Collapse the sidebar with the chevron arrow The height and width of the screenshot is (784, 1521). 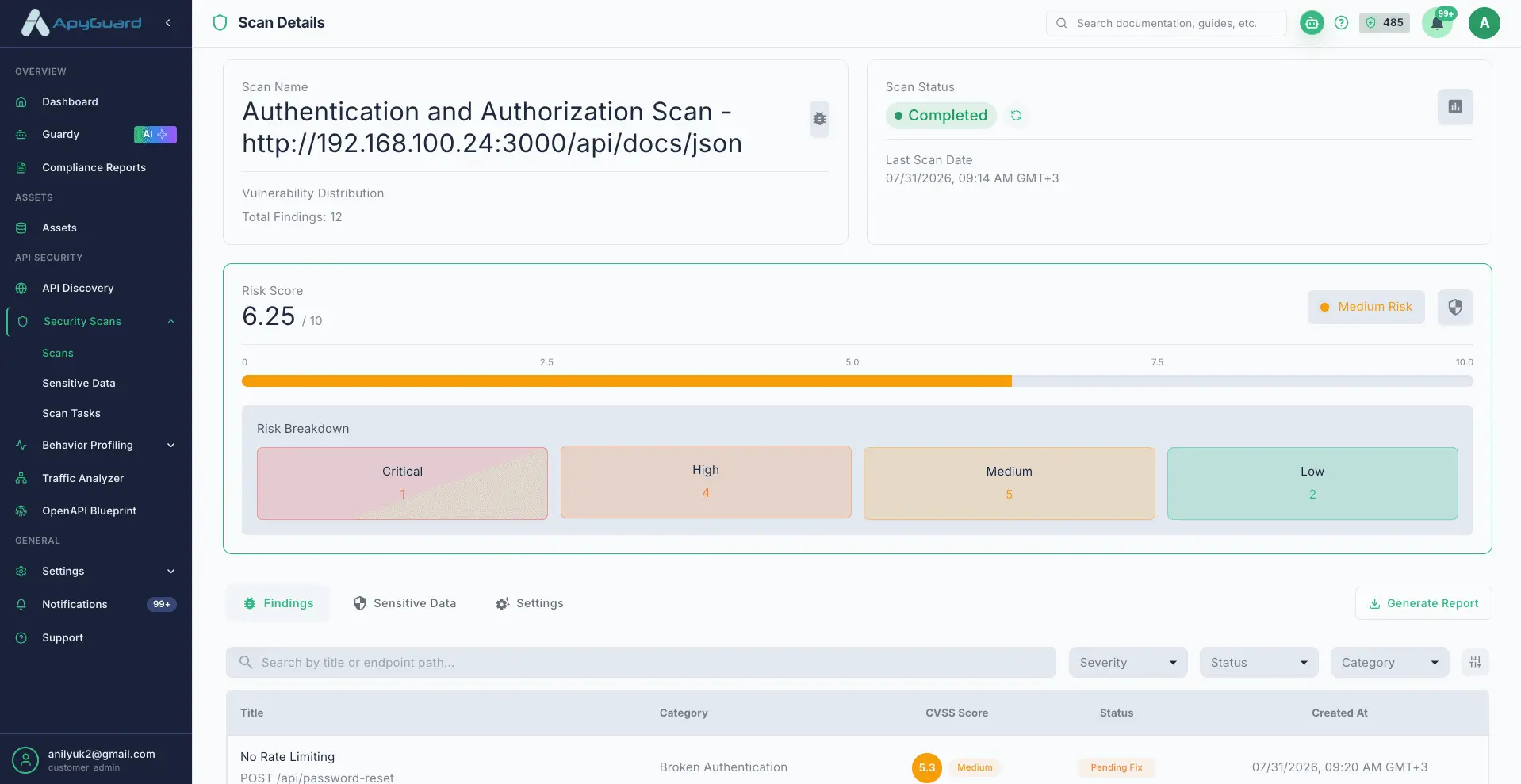coord(168,23)
